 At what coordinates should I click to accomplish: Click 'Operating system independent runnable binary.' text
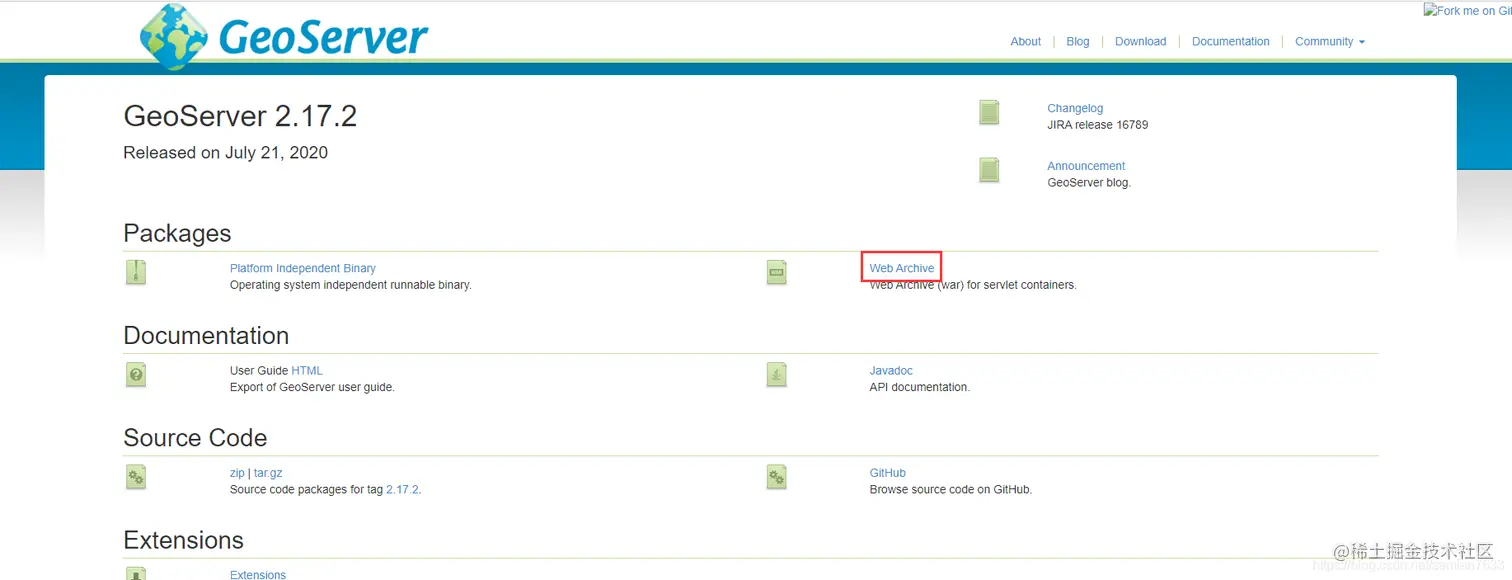click(350, 285)
